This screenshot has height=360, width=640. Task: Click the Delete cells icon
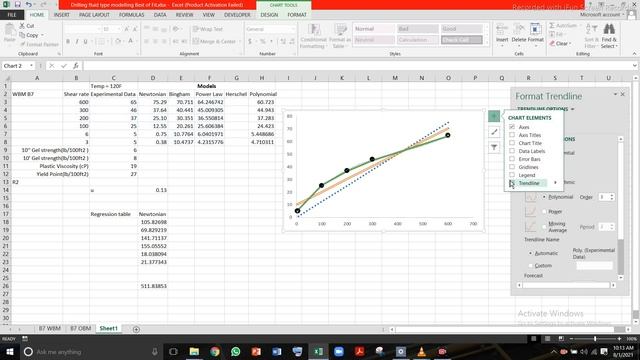[x=519, y=33]
